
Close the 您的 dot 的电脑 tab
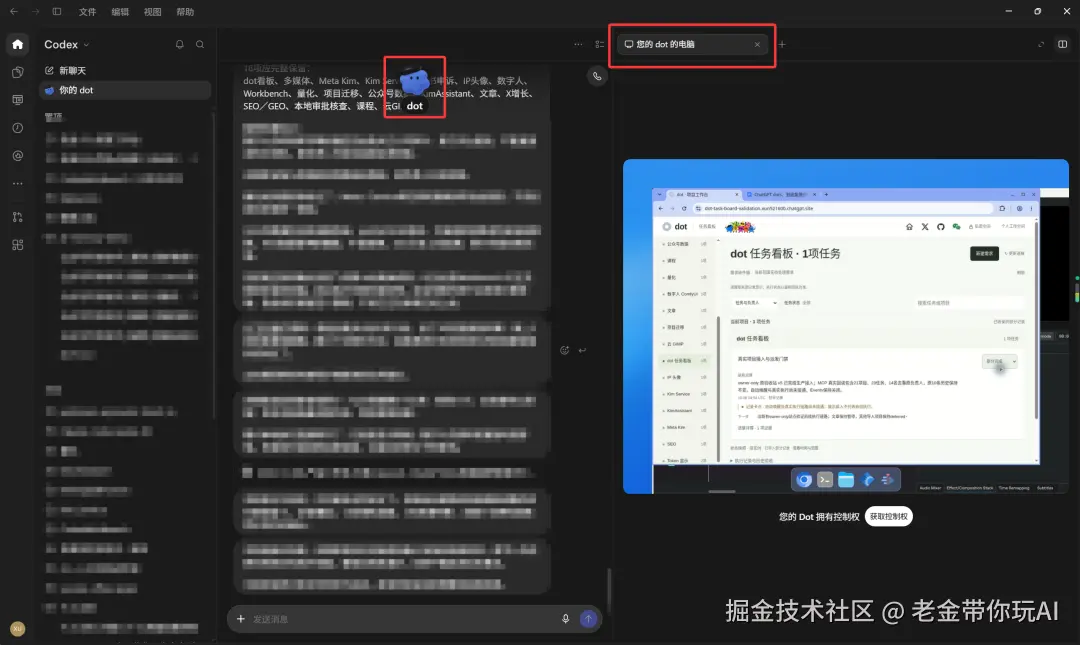[757, 45]
